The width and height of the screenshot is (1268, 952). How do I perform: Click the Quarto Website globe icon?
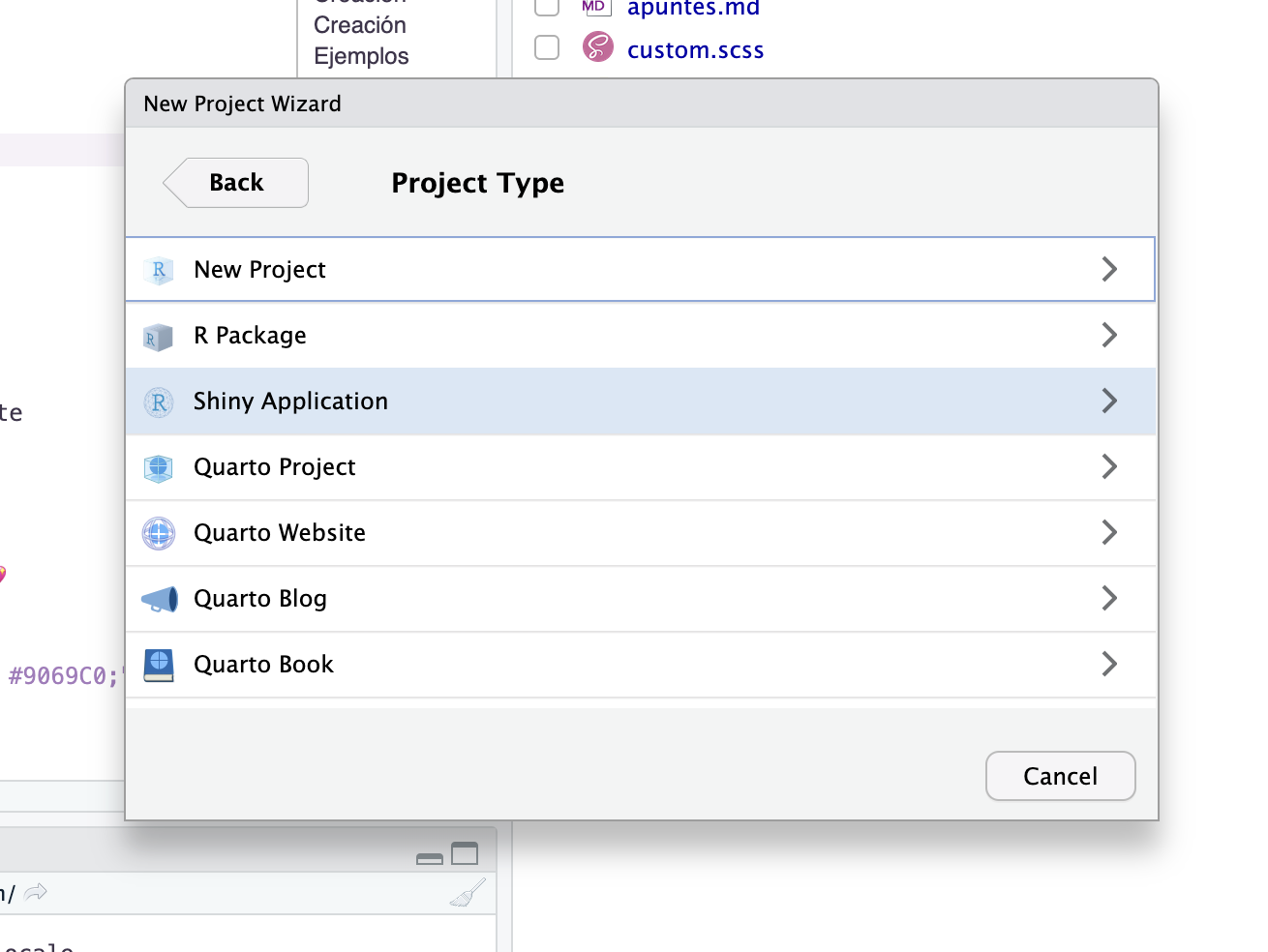[159, 533]
